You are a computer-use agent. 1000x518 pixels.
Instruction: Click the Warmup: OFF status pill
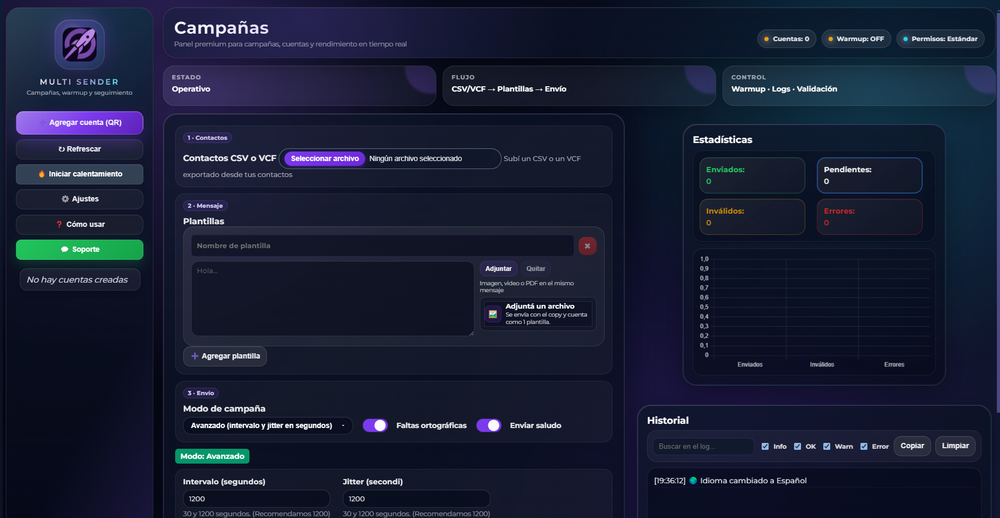click(856, 39)
